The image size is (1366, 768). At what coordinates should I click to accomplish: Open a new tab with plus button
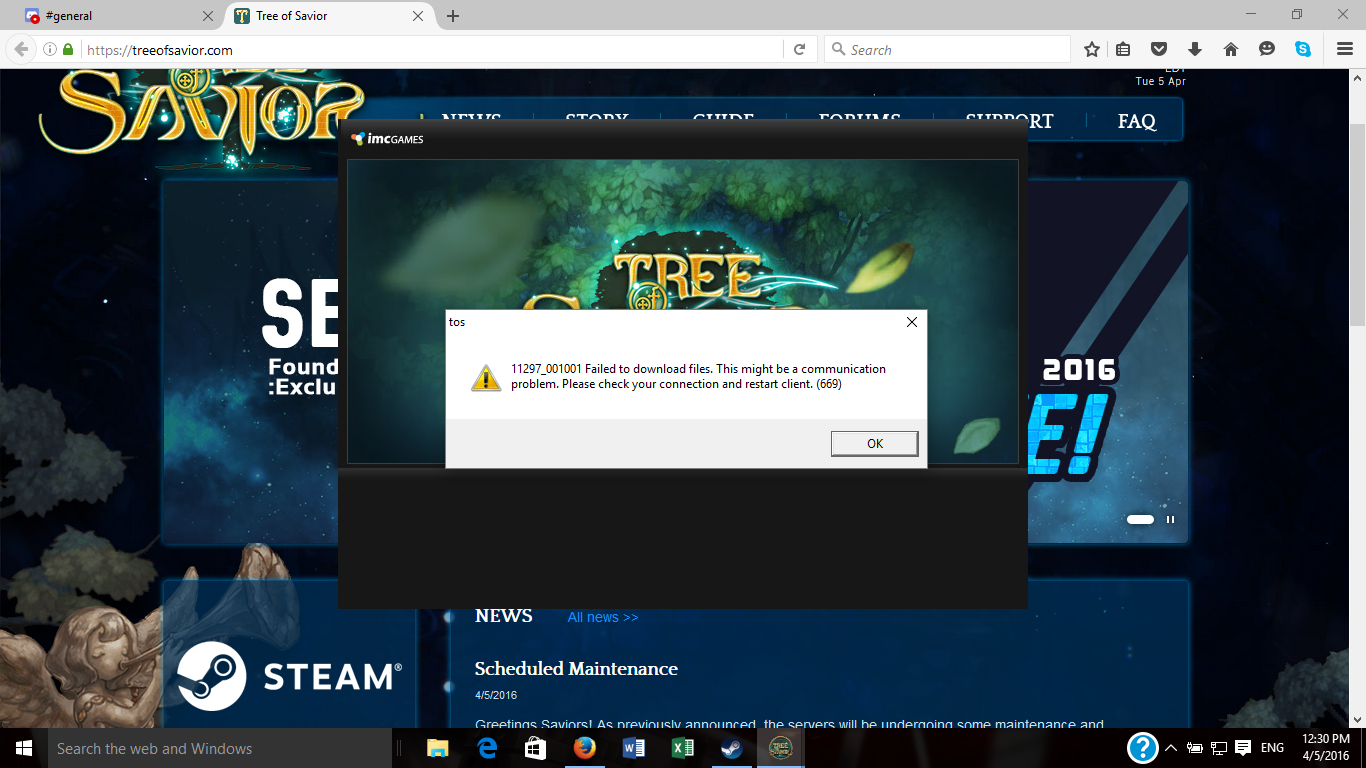(x=453, y=16)
